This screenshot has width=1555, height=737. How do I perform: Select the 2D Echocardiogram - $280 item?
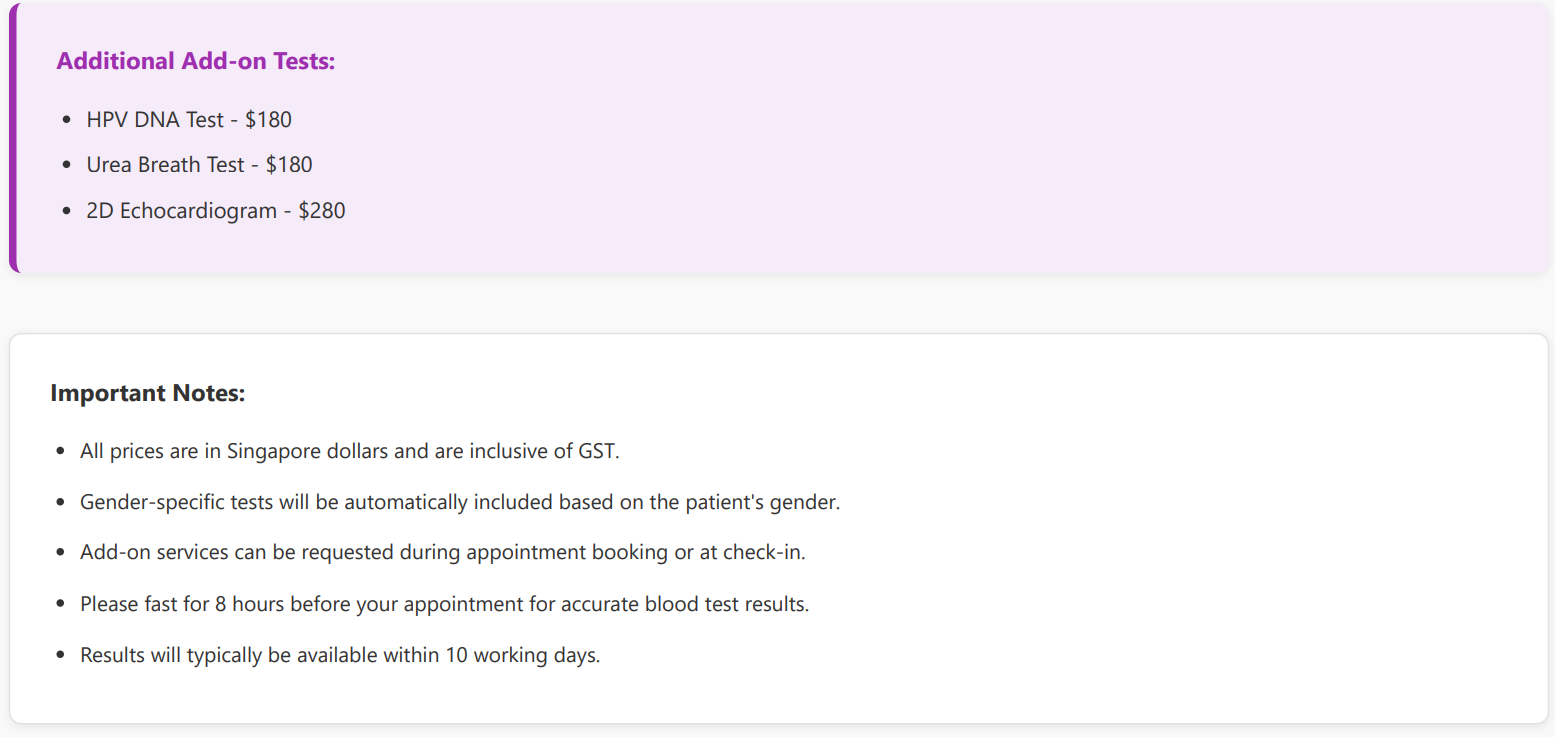coord(216,211)
